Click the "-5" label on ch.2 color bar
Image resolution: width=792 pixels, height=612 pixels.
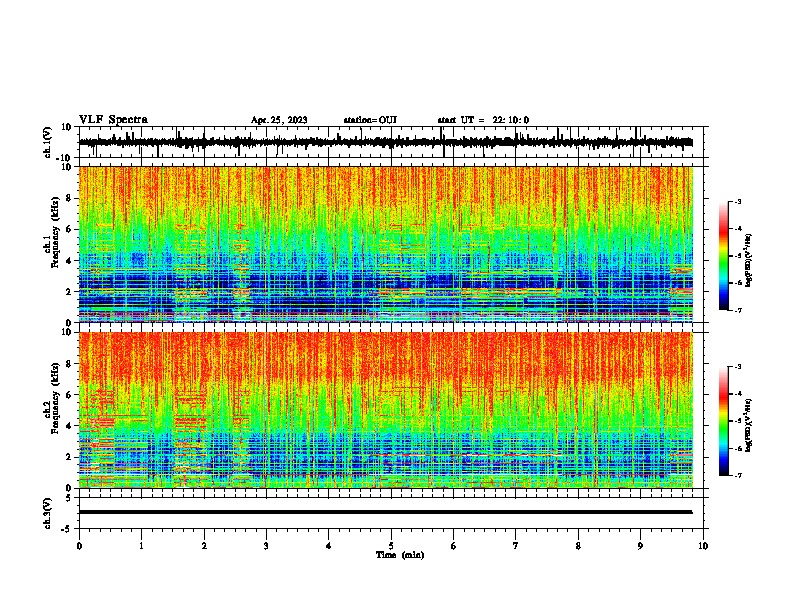point(738,421)
